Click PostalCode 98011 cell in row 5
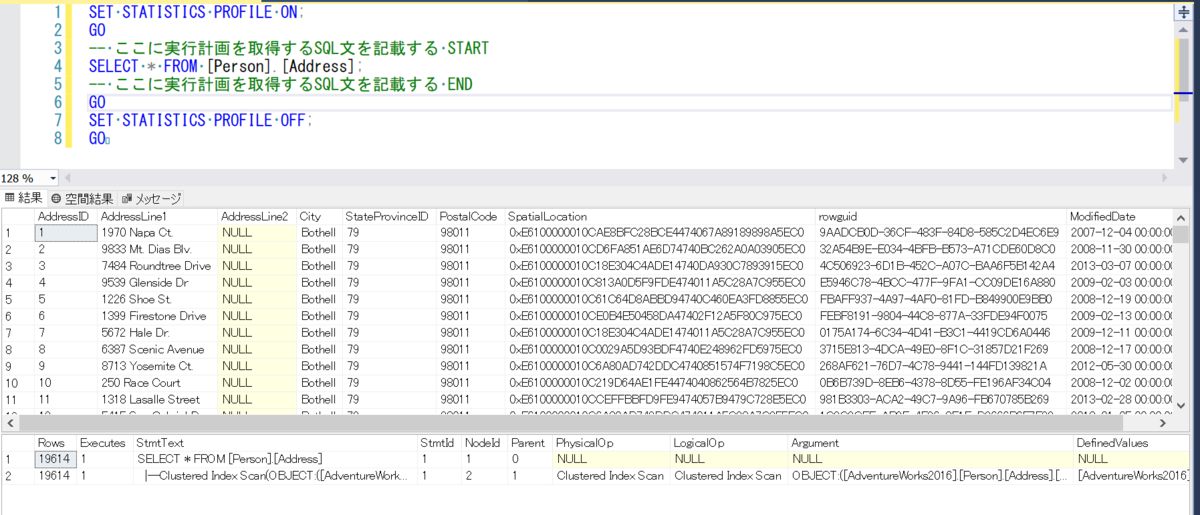The width and height of the screenshot is (1200, 515). click(469, 299)
